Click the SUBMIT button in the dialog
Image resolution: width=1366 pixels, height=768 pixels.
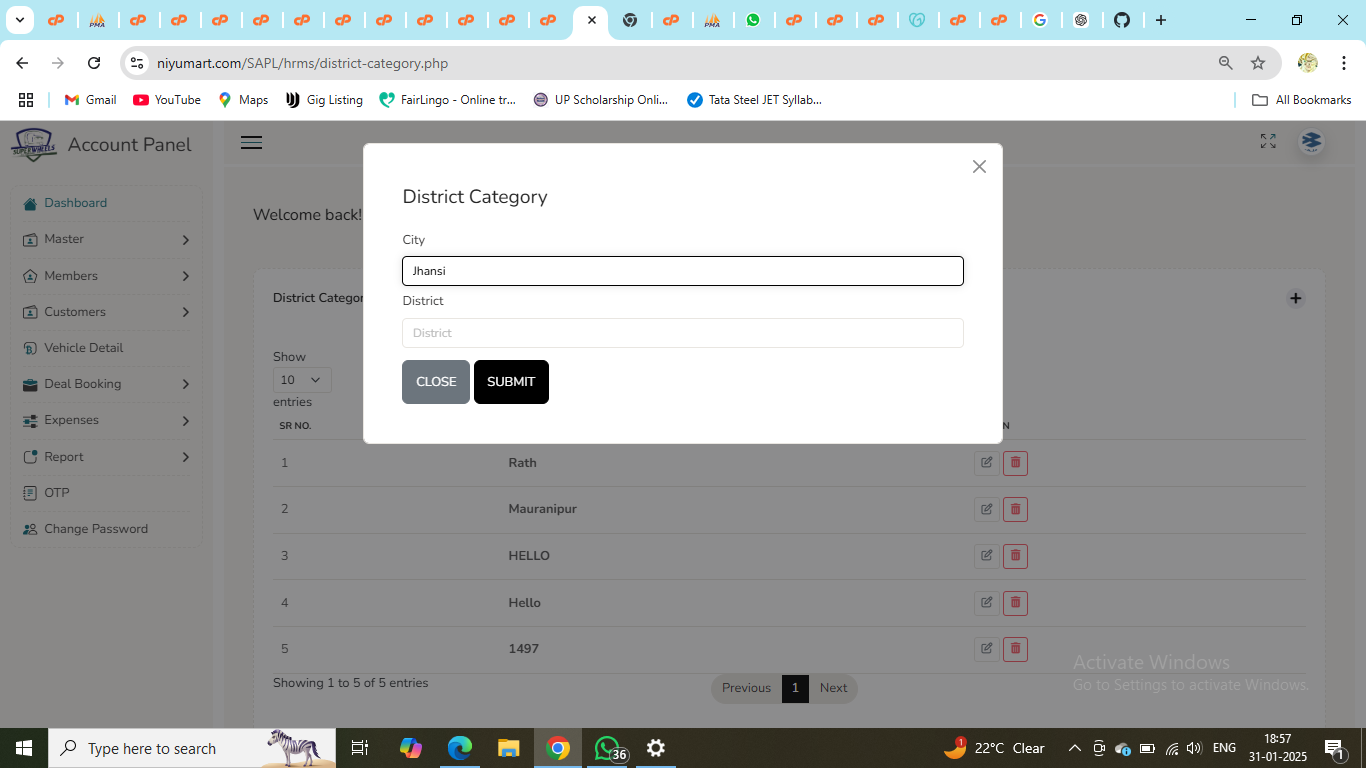coord(511,382)
